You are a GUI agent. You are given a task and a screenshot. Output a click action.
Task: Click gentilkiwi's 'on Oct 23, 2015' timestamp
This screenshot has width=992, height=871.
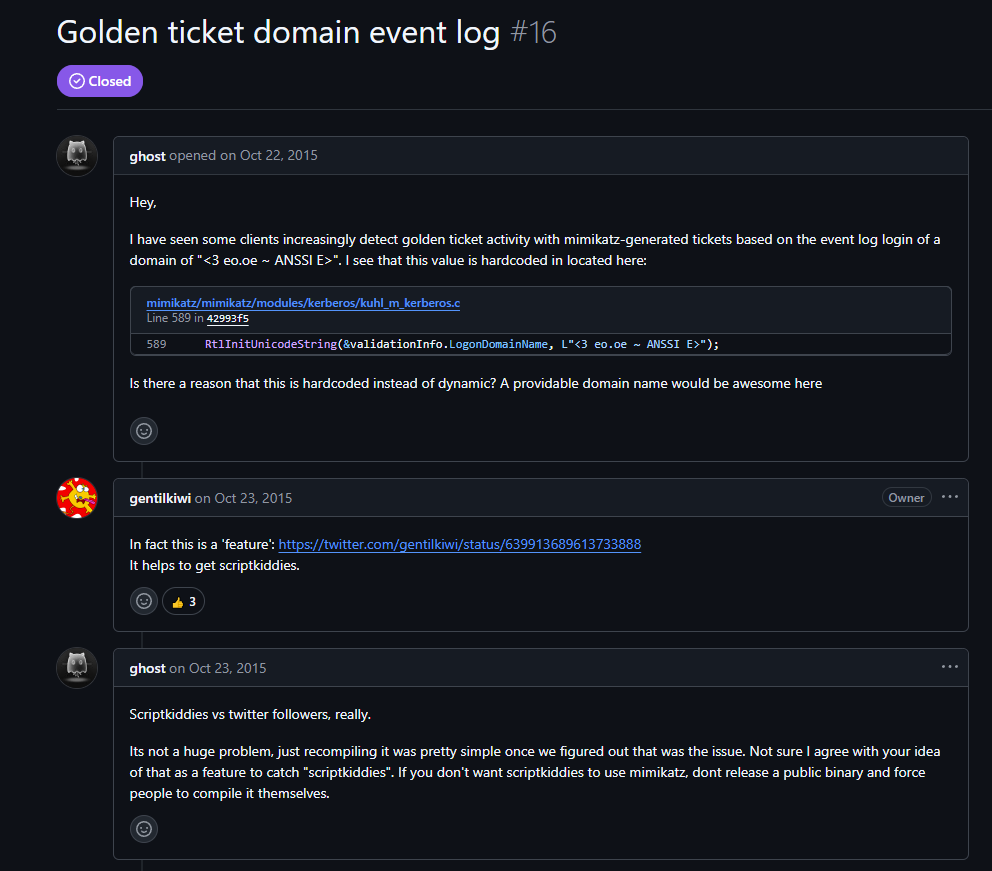point(244,498)
